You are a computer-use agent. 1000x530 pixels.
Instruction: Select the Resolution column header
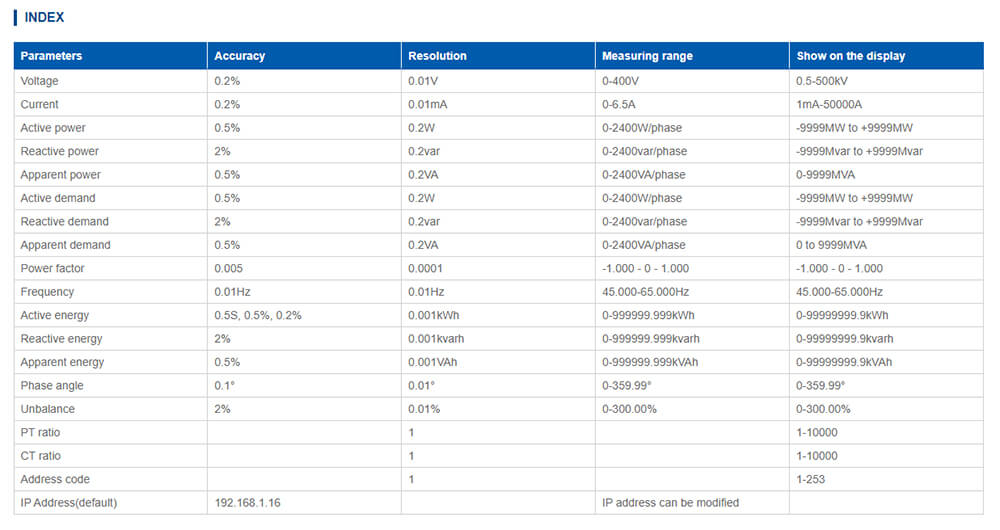(x=437, y=56)
